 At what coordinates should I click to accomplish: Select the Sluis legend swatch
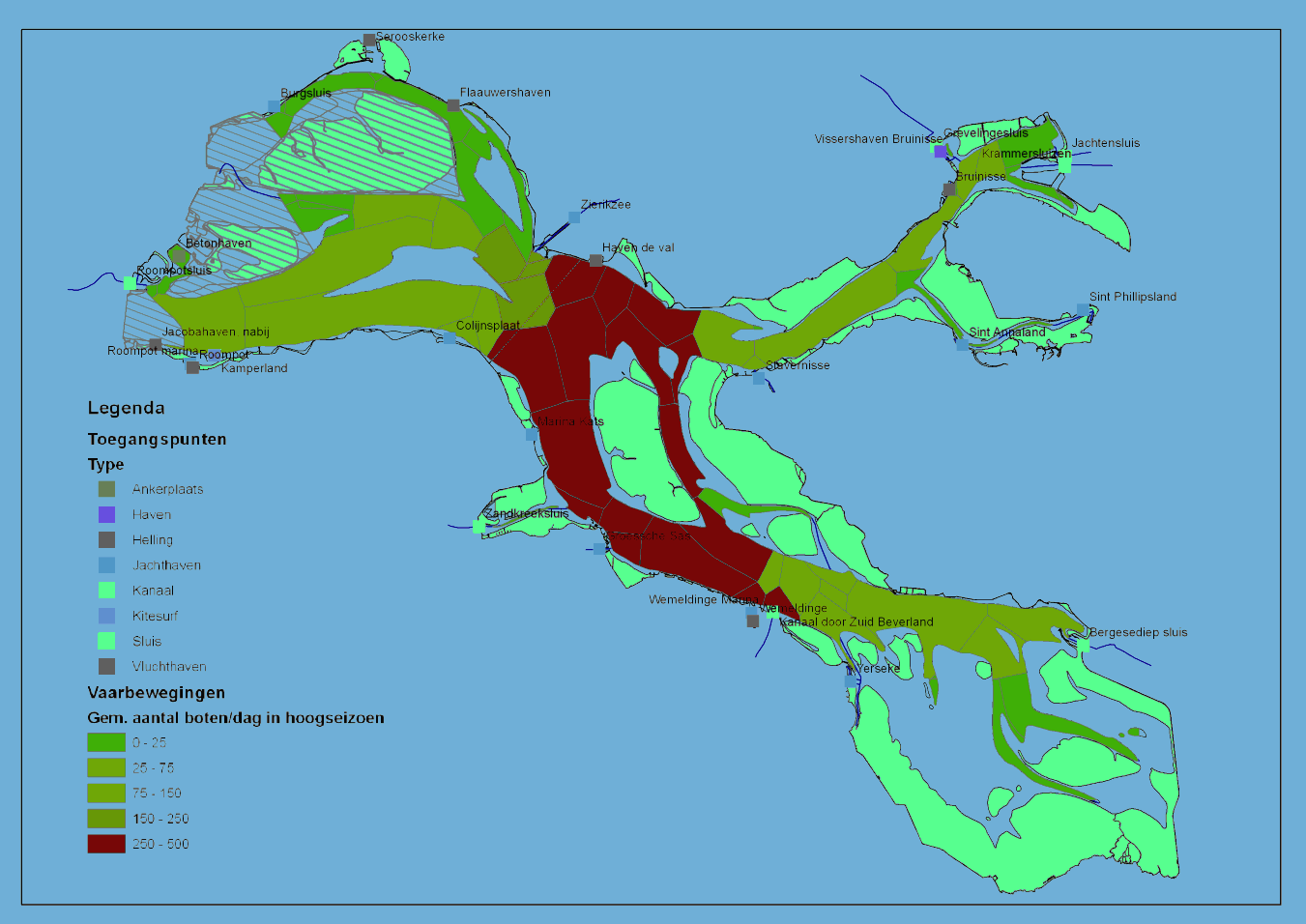click(106, 641)
